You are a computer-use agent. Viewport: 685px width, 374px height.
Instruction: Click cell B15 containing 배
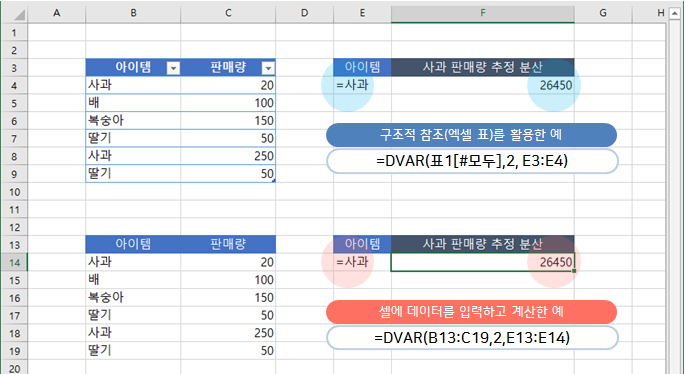[x=133, y=280]
